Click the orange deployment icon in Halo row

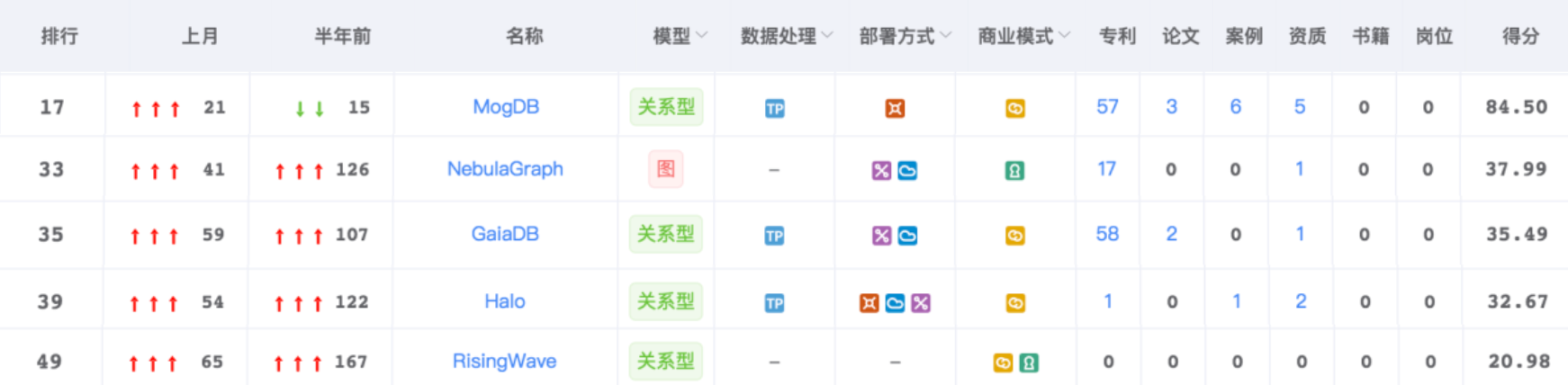(x=869, y=303)
